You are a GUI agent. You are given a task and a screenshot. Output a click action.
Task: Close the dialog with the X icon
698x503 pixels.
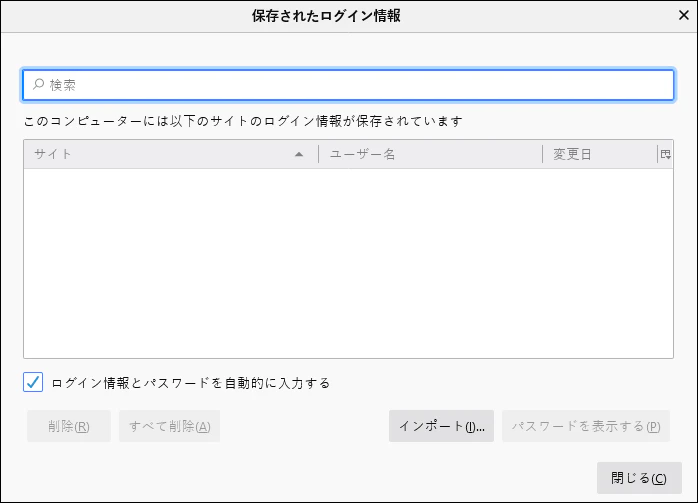[684, 15]
